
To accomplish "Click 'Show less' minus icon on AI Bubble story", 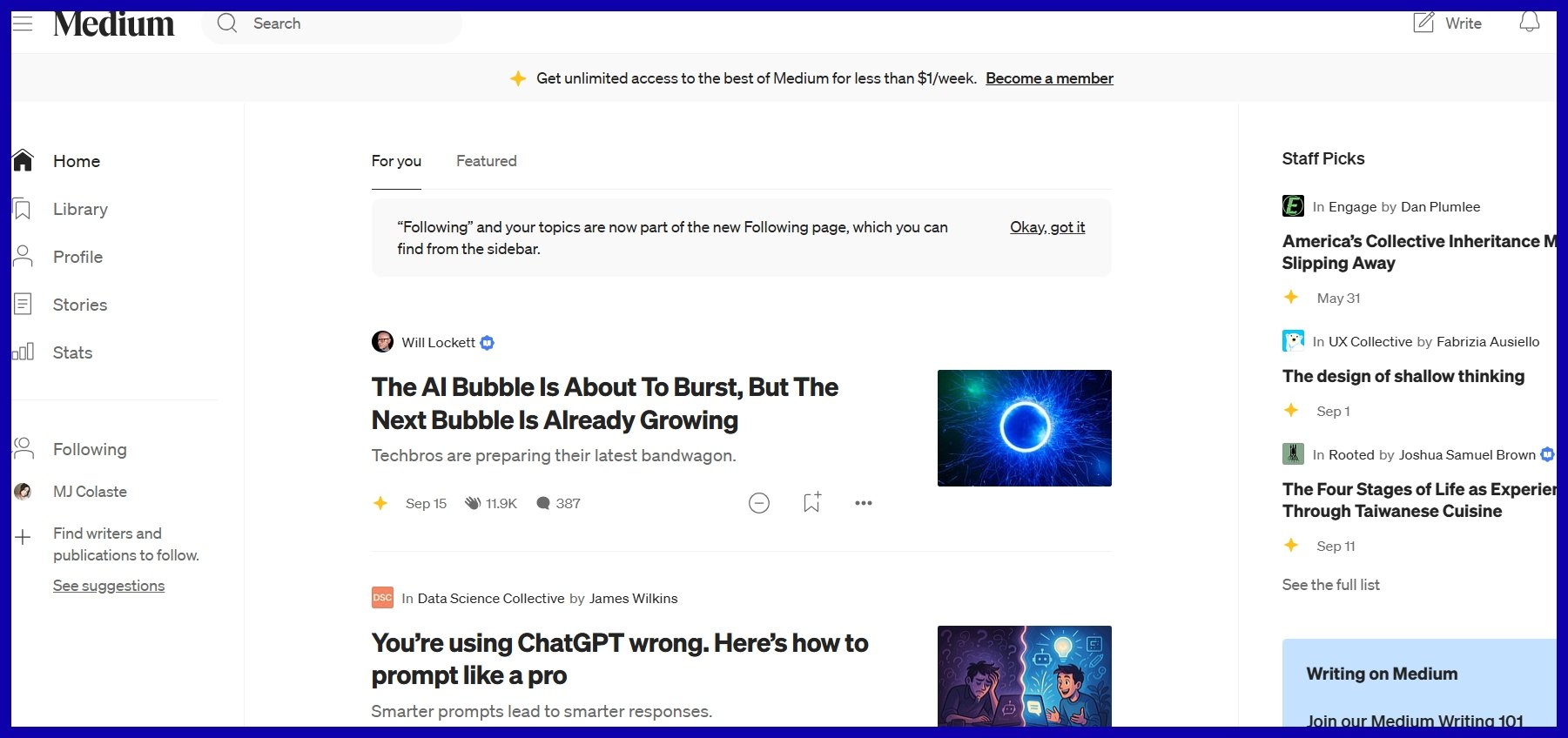I will tap(759, 503).
